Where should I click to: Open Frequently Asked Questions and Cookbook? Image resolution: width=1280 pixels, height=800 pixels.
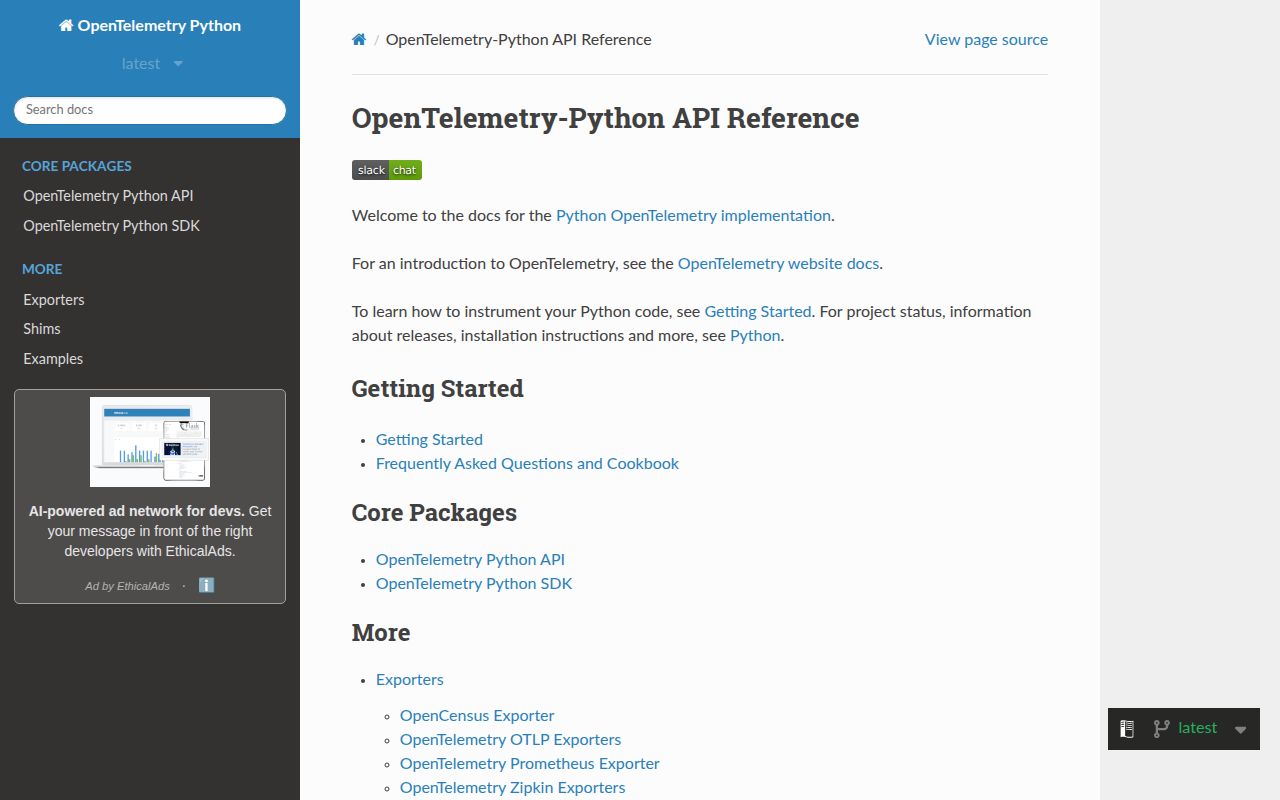(x=527, y=464)
